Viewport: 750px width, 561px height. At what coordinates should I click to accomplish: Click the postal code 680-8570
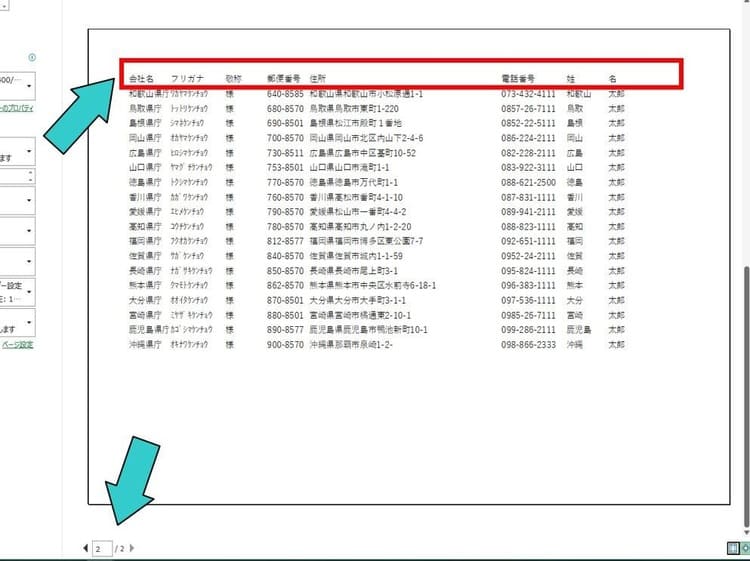coord(285,109)
